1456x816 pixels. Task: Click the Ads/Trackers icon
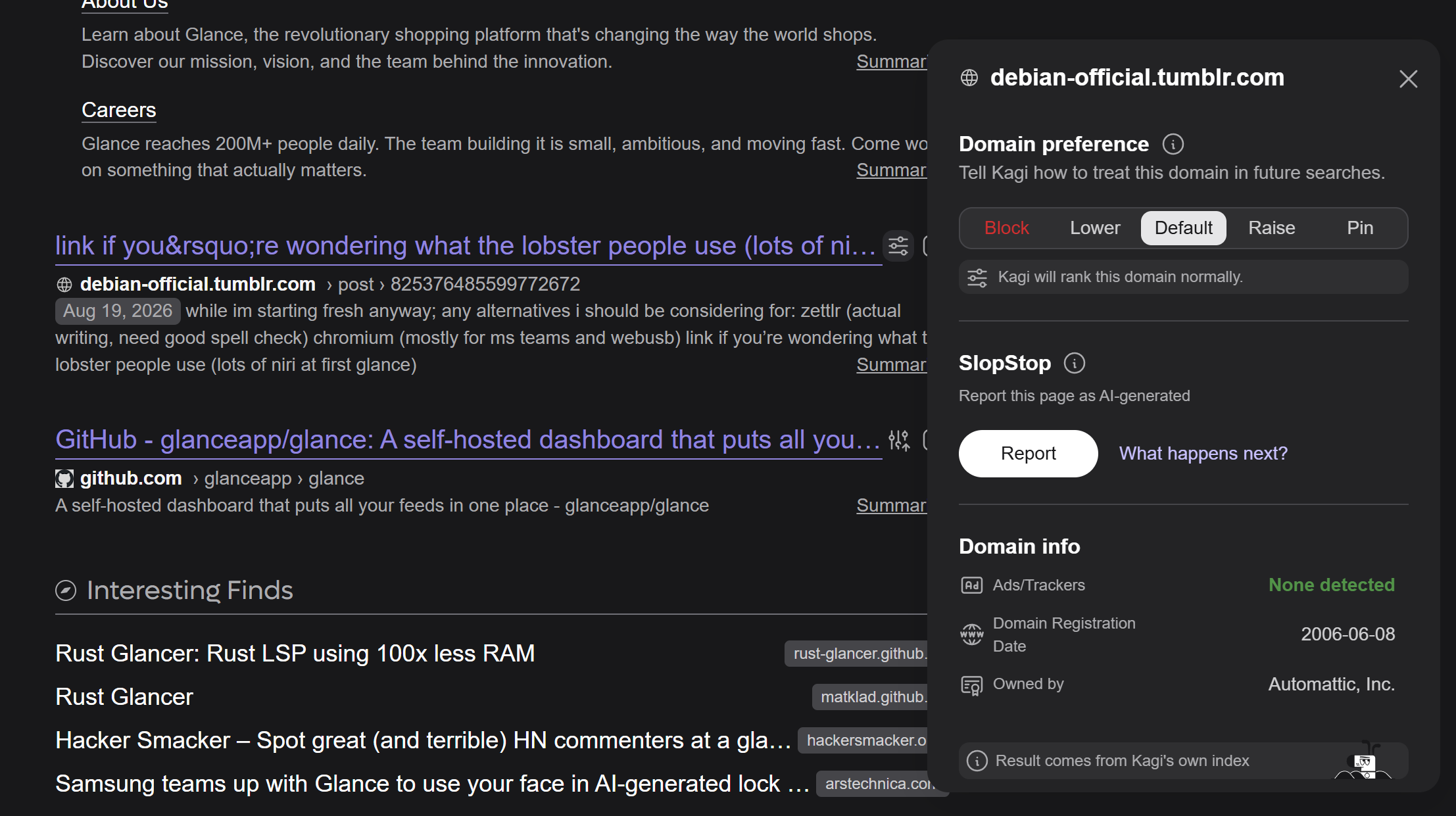coord(971,585)
